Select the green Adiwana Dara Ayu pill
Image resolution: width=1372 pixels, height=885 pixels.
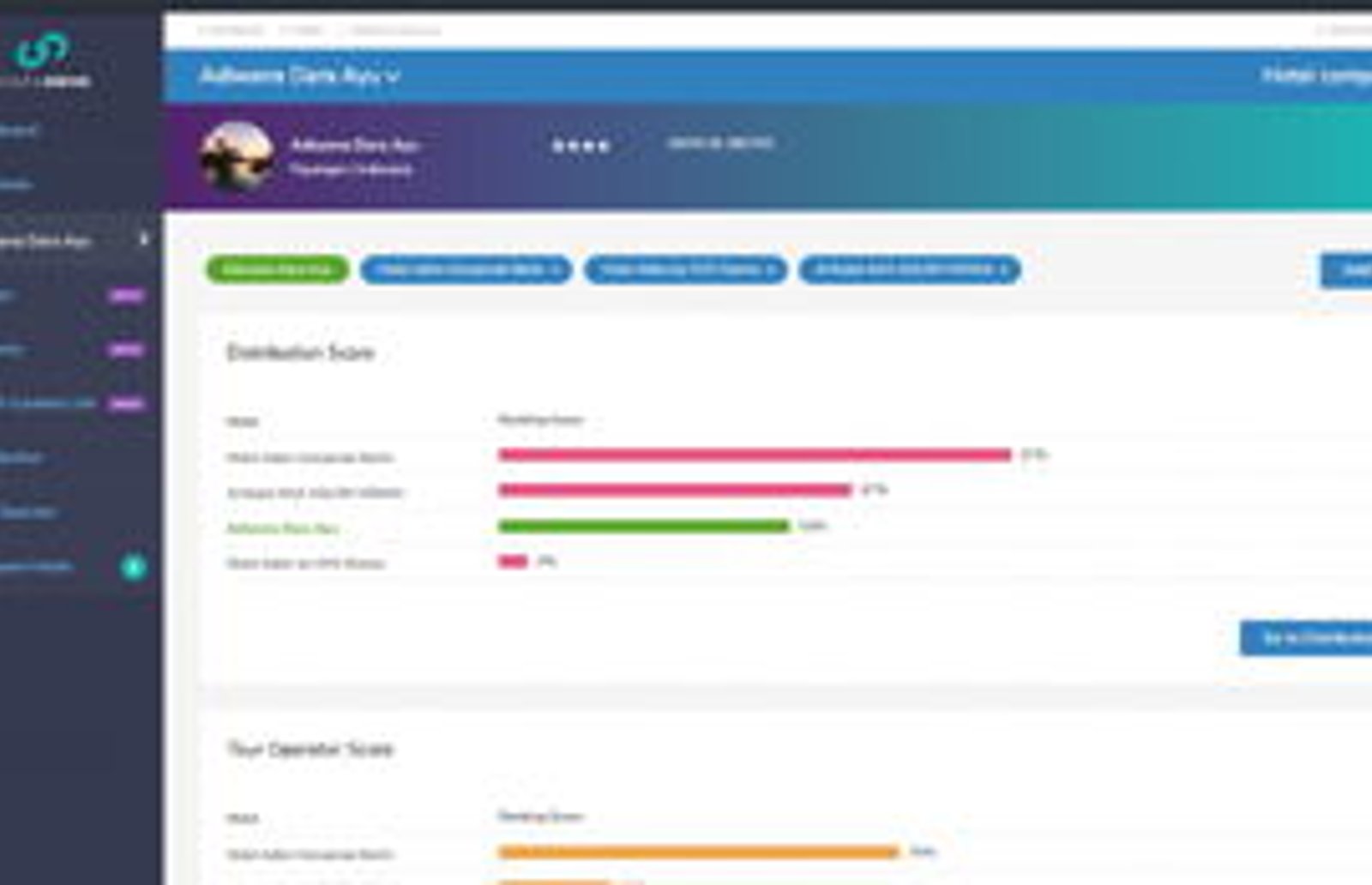[277, 269]
